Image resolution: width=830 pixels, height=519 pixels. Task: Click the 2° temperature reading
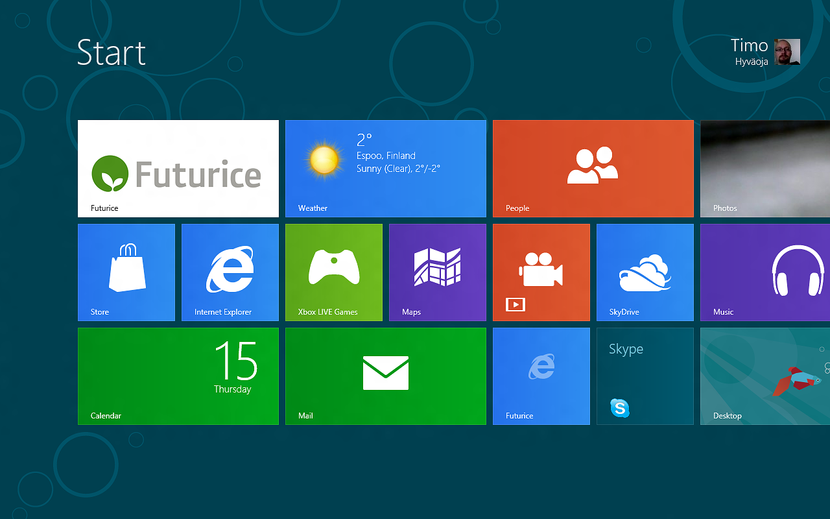pyautogui.click(x=364, y=140)
